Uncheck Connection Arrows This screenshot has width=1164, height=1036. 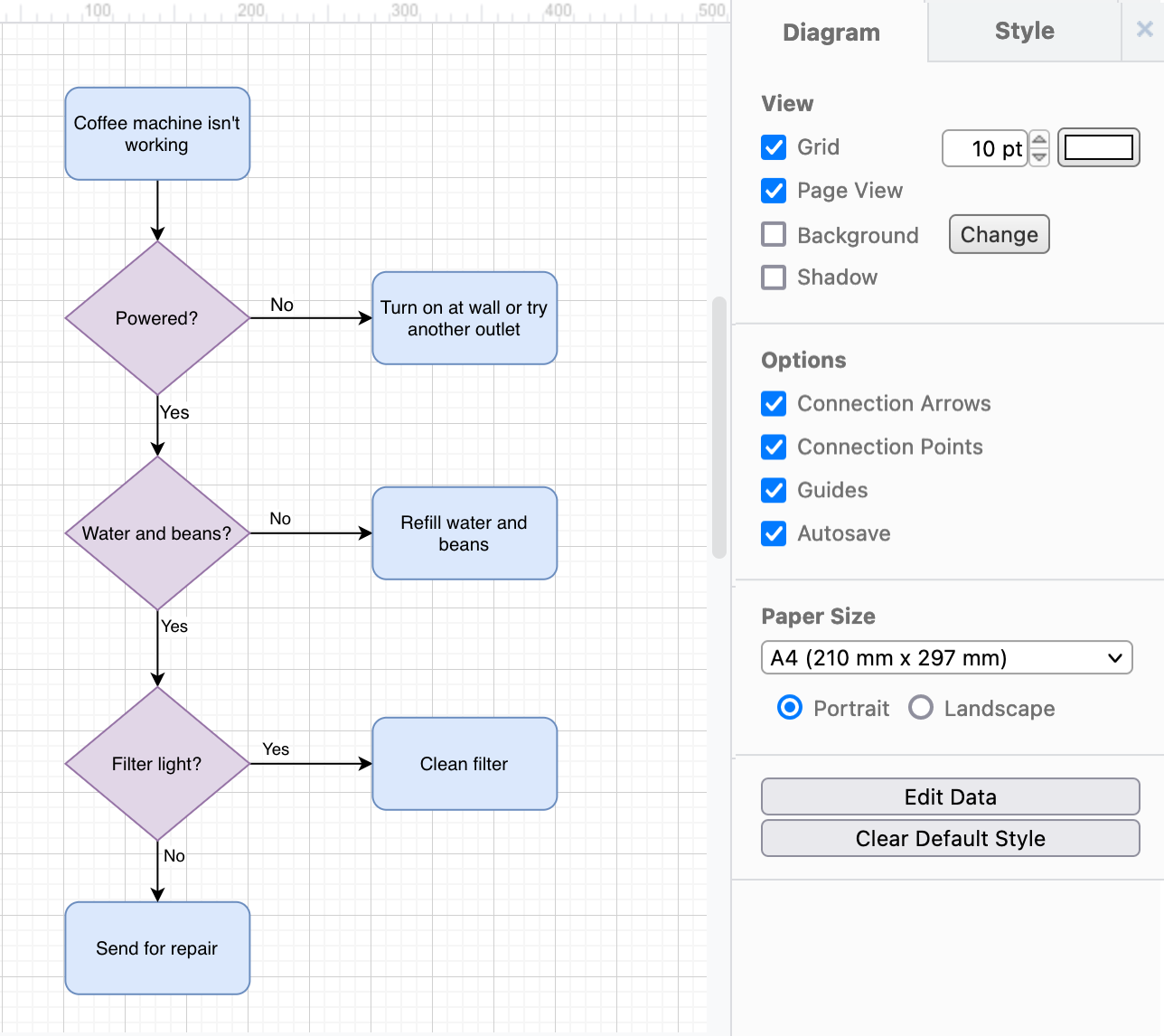[x=774, y=404]
